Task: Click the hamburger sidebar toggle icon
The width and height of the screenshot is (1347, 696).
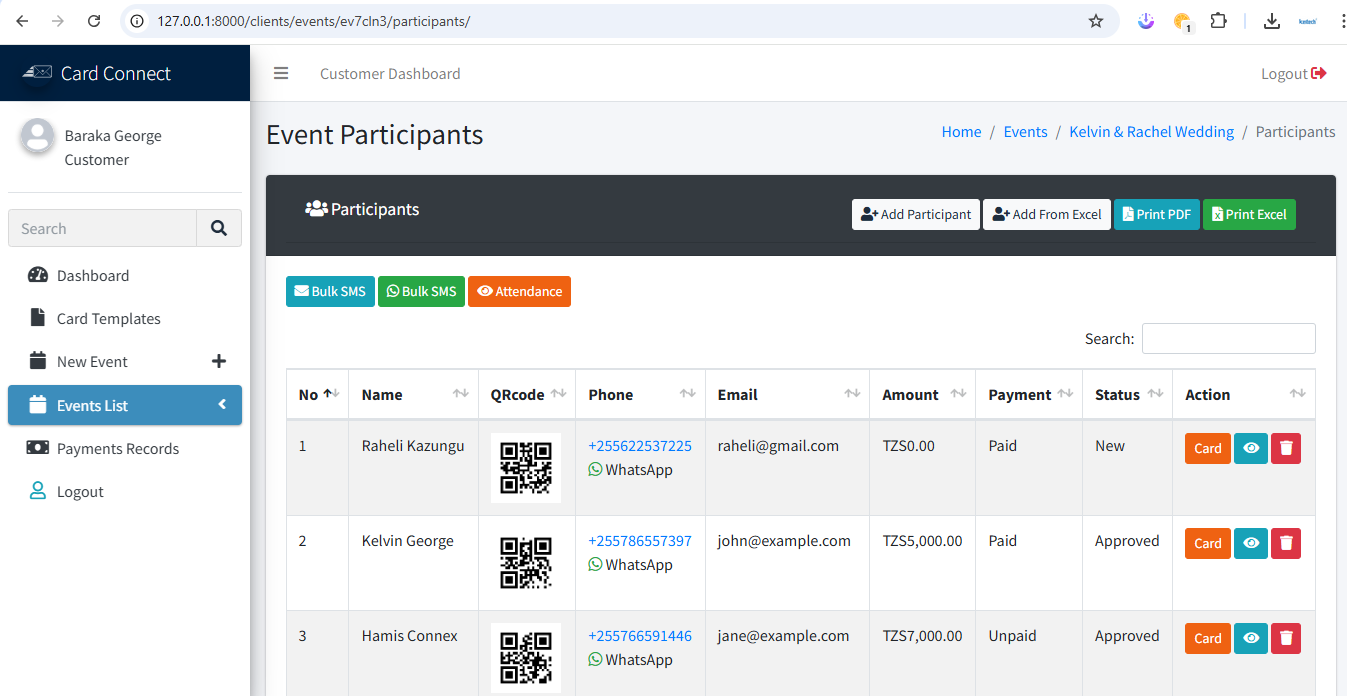Action: [281, 73]
